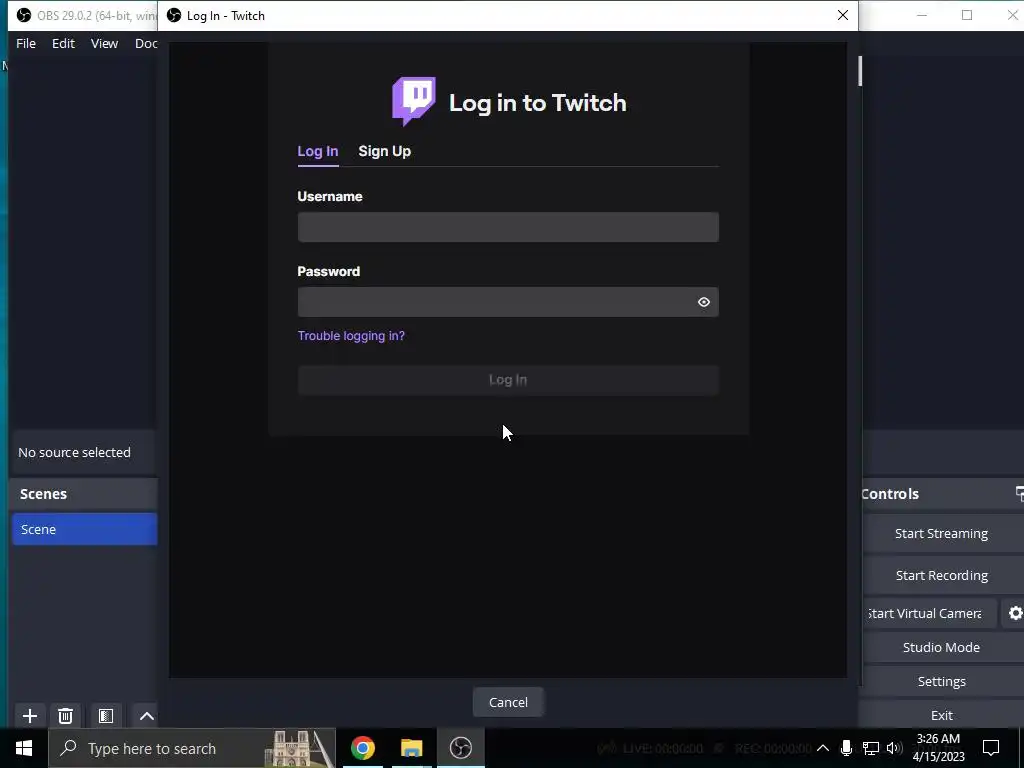This screenshot has height=768, width=1024.
Task: Close the Log In - Twitch dialog
Action: click(x=842, y=15)
